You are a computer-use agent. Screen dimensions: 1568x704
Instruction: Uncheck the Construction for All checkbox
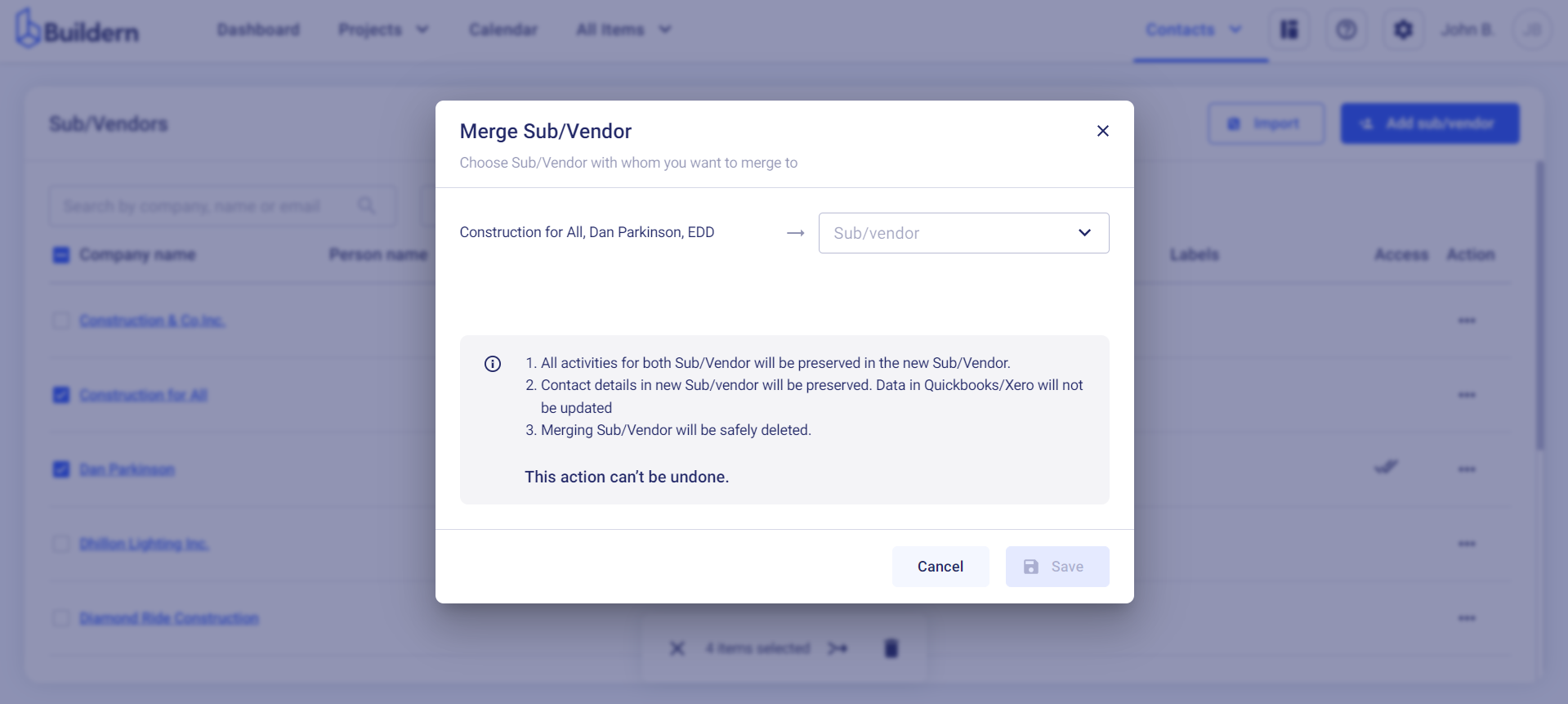point(61,395)
